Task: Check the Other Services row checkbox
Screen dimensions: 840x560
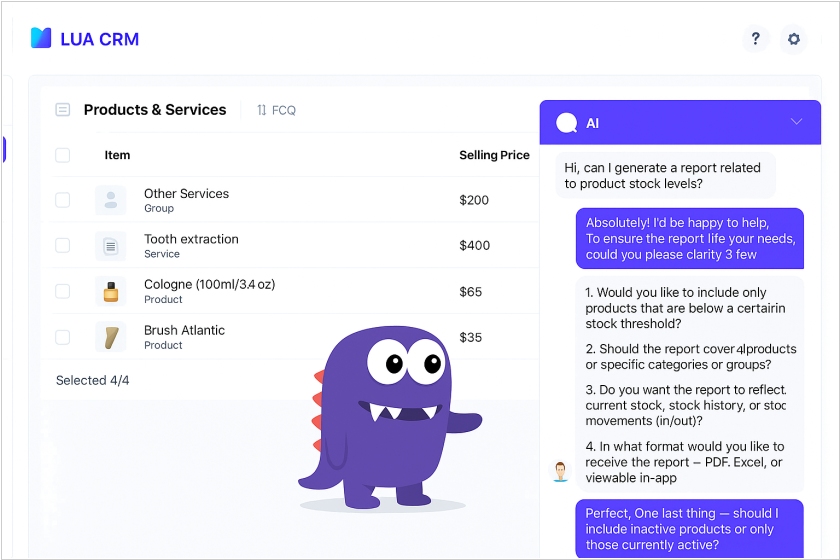Action: coord(63,200)
